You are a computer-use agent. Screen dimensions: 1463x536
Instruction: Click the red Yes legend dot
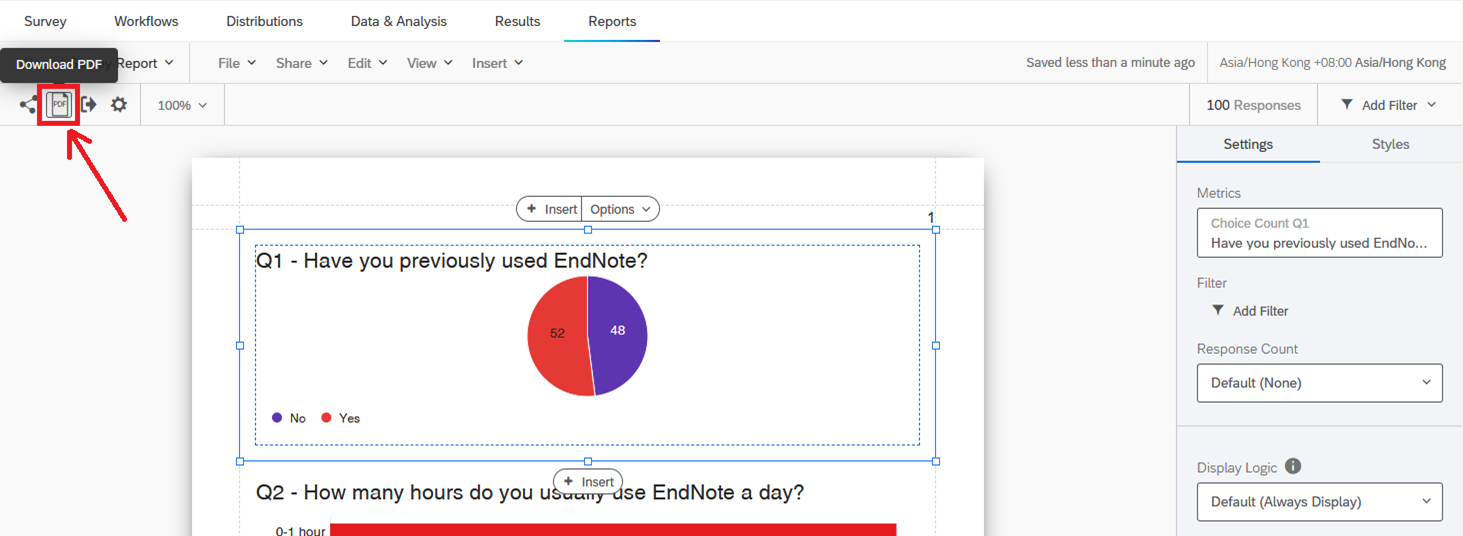point(326,418)
